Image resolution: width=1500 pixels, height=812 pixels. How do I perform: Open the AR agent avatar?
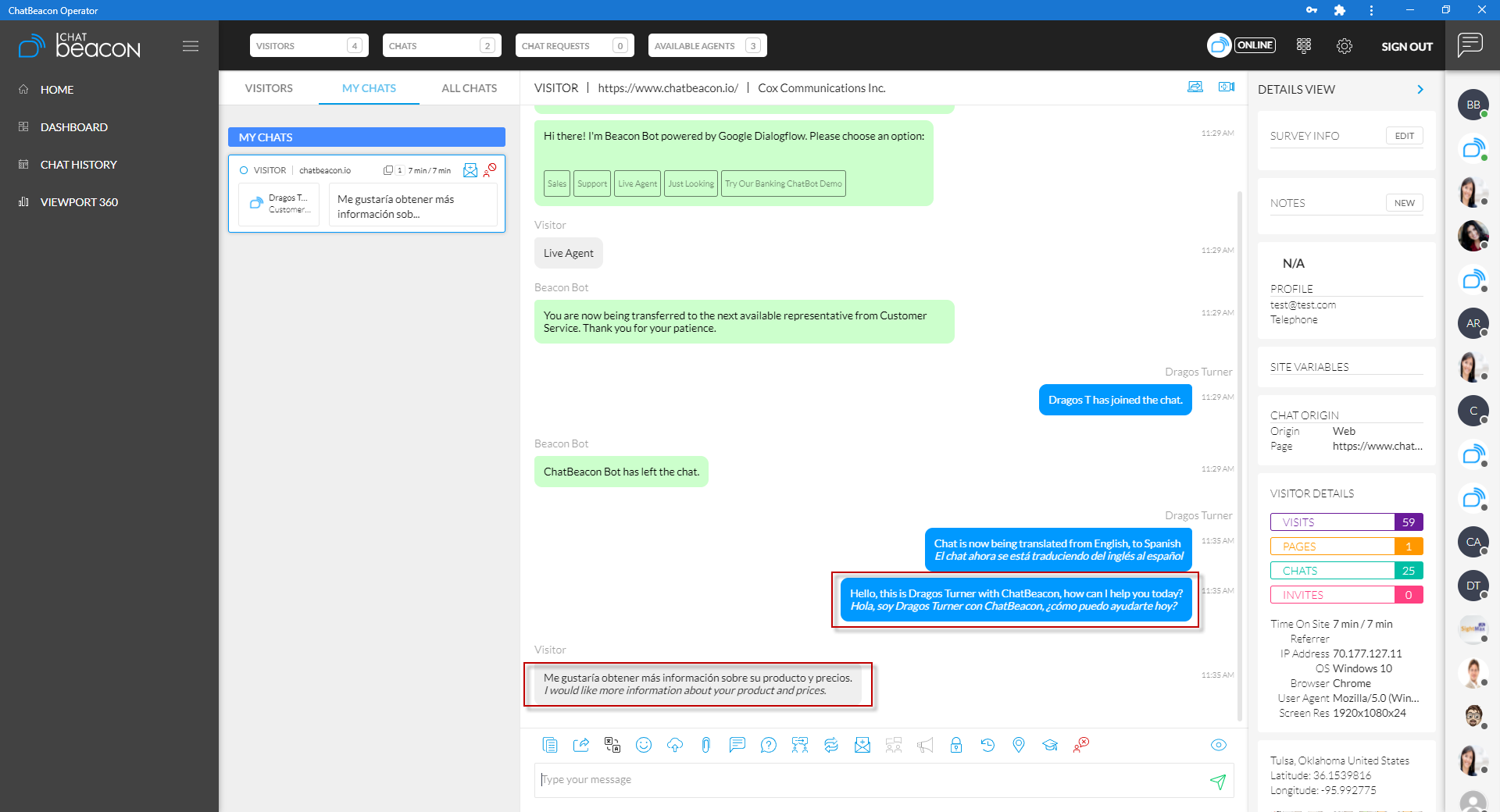1473,323
